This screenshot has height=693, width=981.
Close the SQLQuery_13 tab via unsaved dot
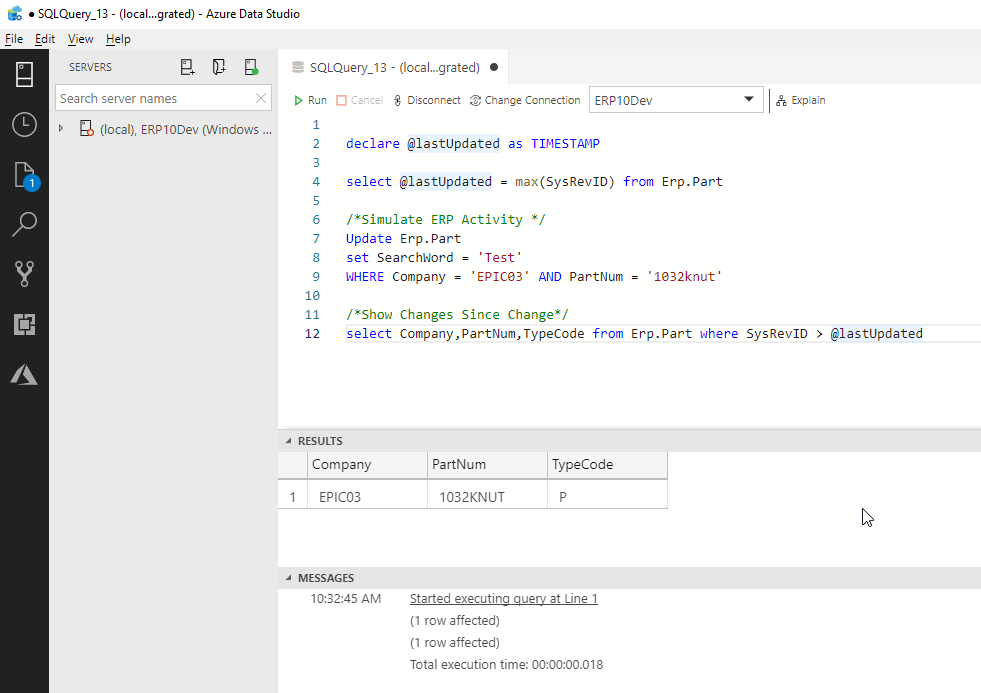494,67
